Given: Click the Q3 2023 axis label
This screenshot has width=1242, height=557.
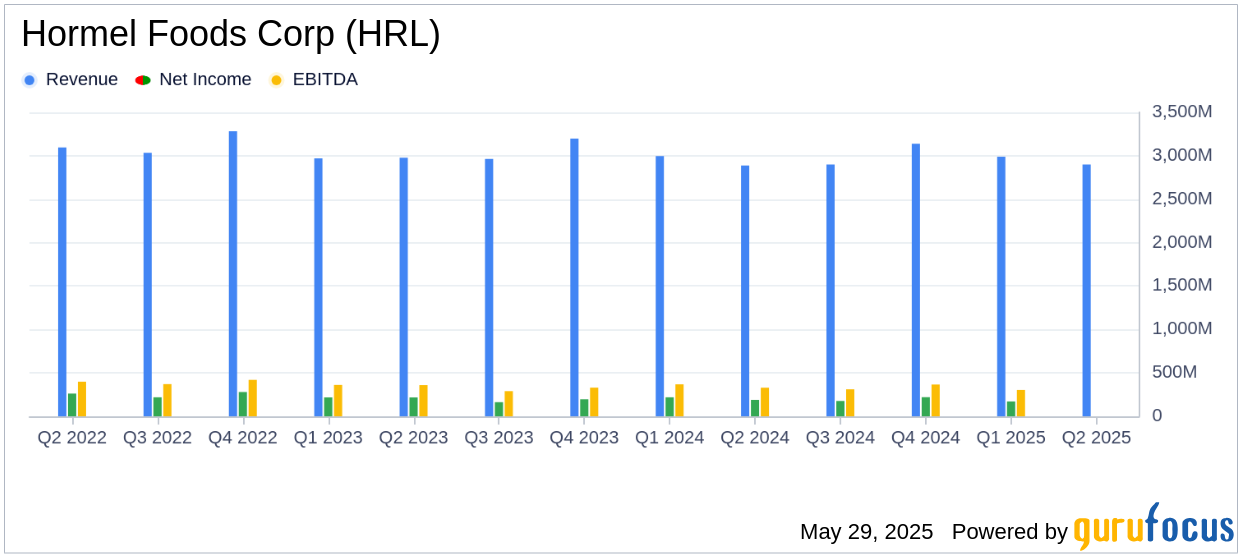Looking at the screenshot, I should point(499,438).
